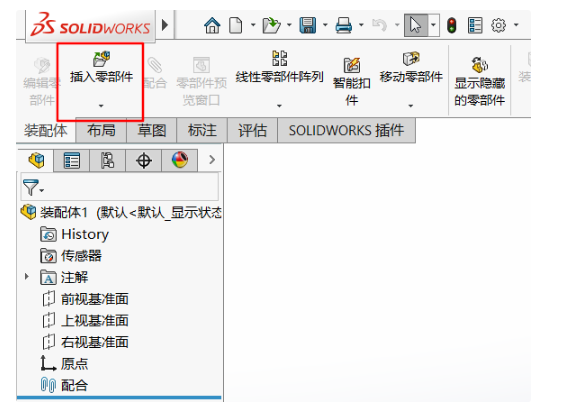Click the Print icon
The image size is (564, 402).
[x=344, y=25]
